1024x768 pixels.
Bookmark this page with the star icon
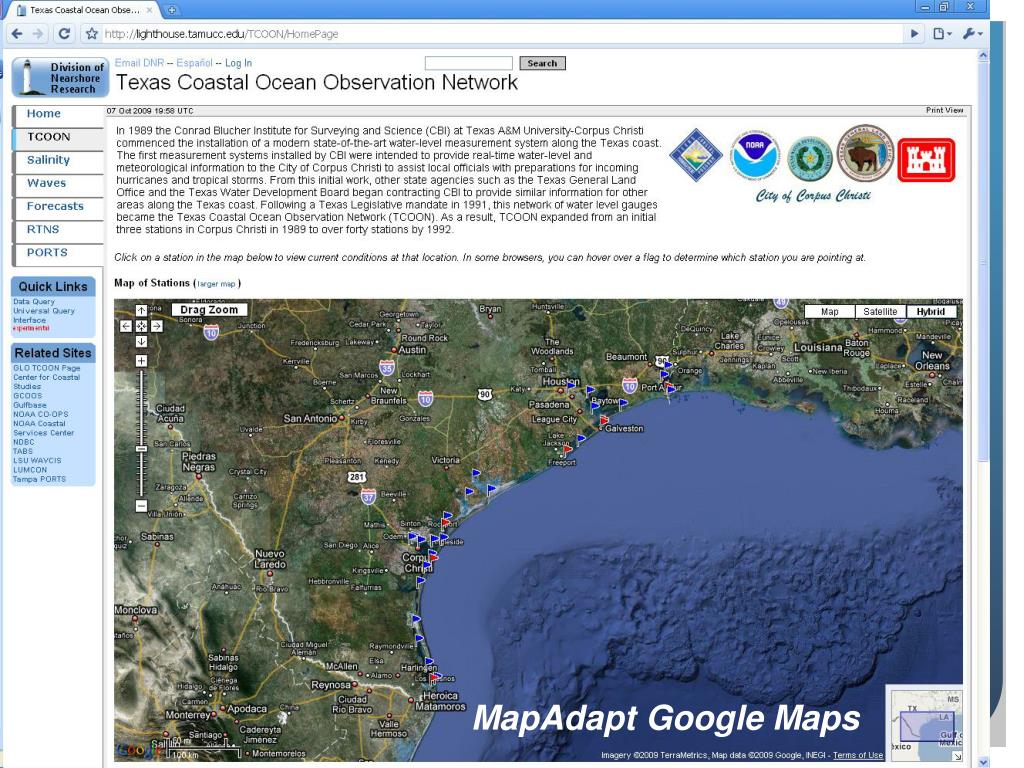coord(92,34)
